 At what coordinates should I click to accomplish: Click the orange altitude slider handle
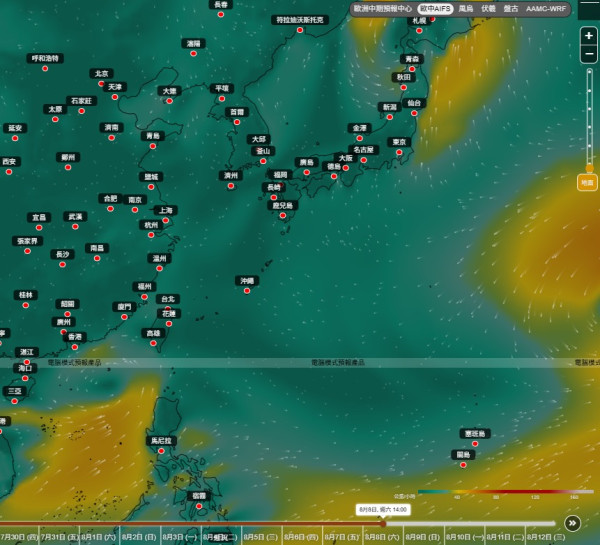[590, 168]
